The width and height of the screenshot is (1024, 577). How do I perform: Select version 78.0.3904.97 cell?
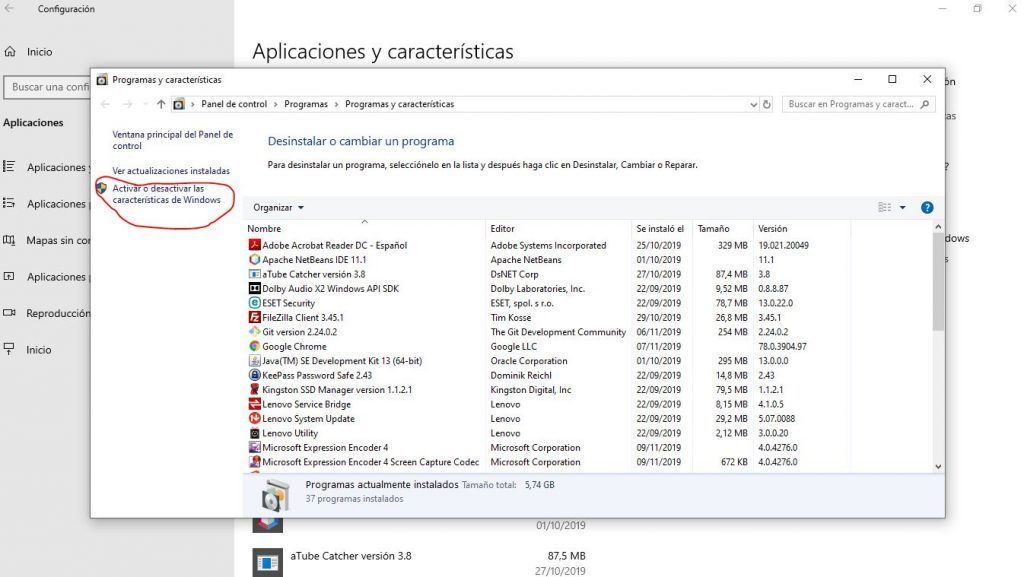tap(782, 346)
